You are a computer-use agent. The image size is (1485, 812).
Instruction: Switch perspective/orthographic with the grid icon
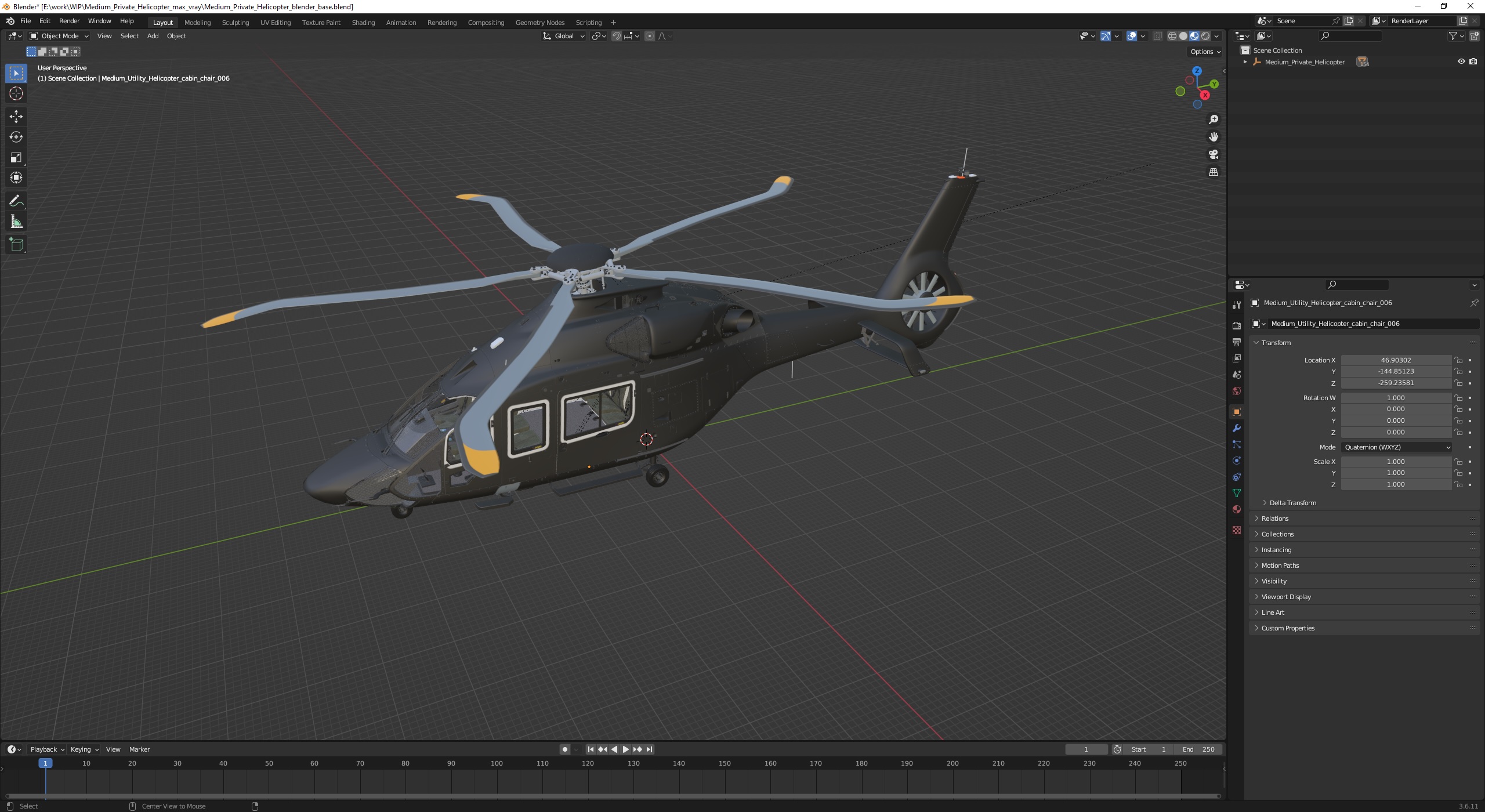click(x=1213, y=172)
